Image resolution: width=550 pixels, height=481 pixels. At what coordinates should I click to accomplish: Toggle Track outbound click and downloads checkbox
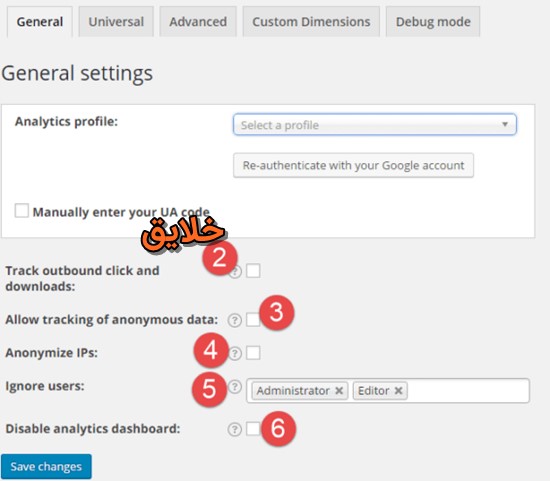pos(253,270)
